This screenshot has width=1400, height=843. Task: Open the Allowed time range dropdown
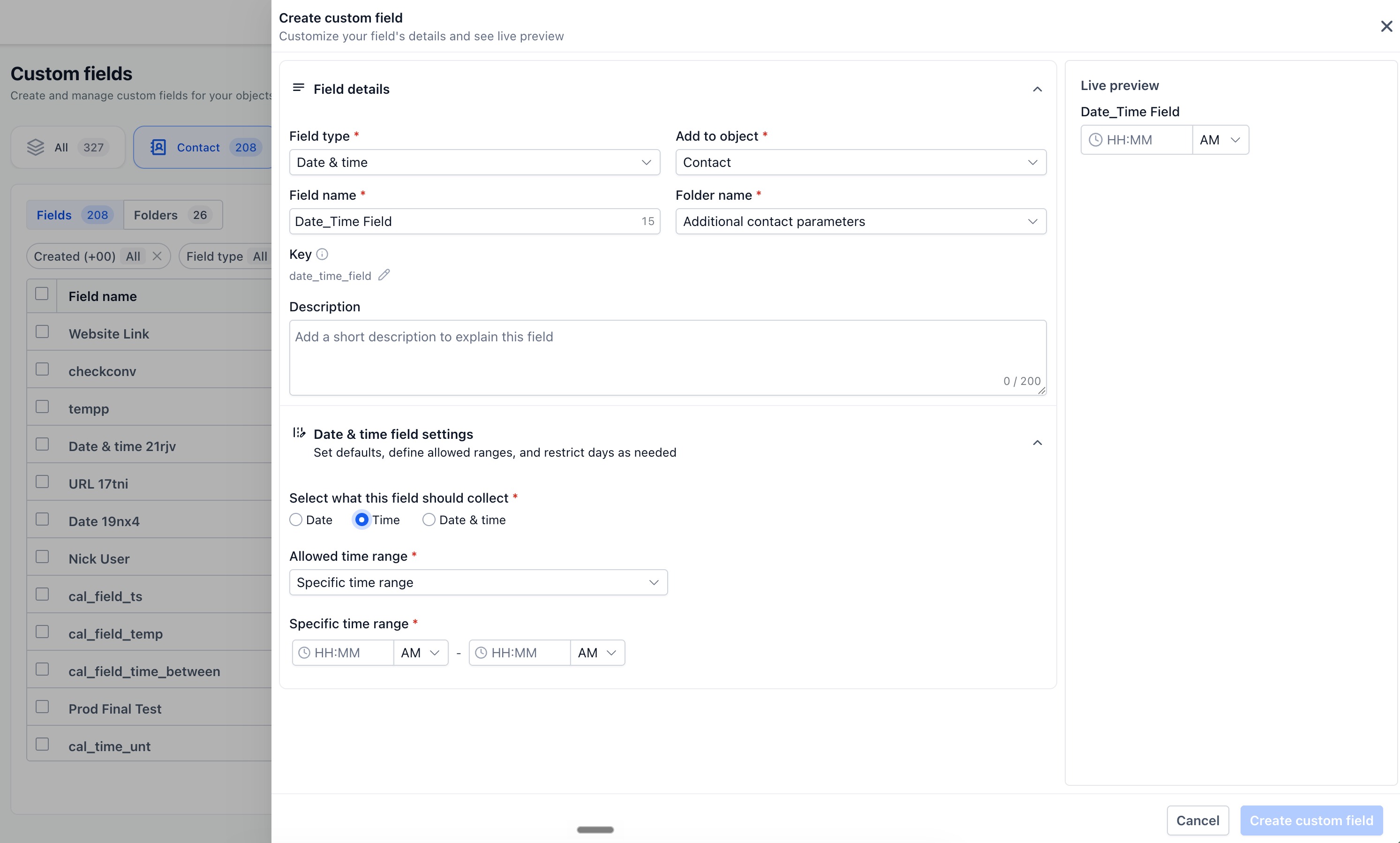pyautogui.click(x=478, y=582)
